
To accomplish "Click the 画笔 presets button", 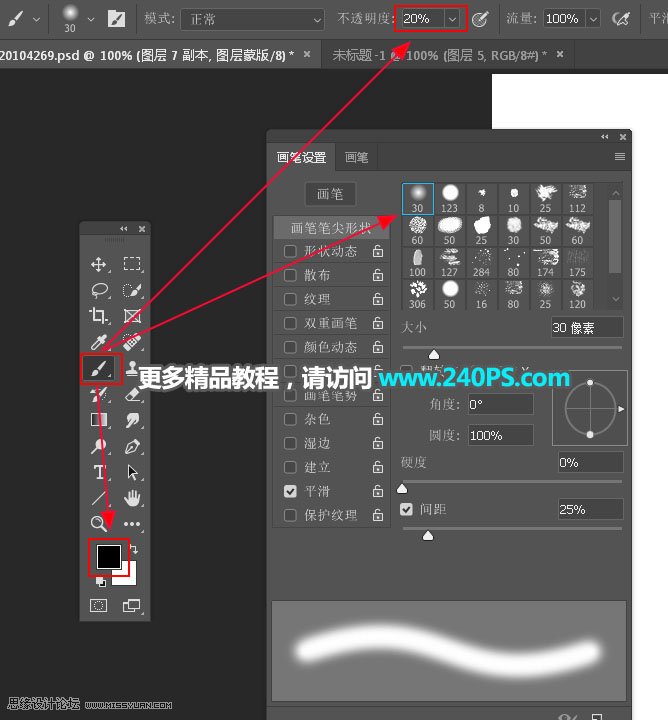I will [330, 194].
